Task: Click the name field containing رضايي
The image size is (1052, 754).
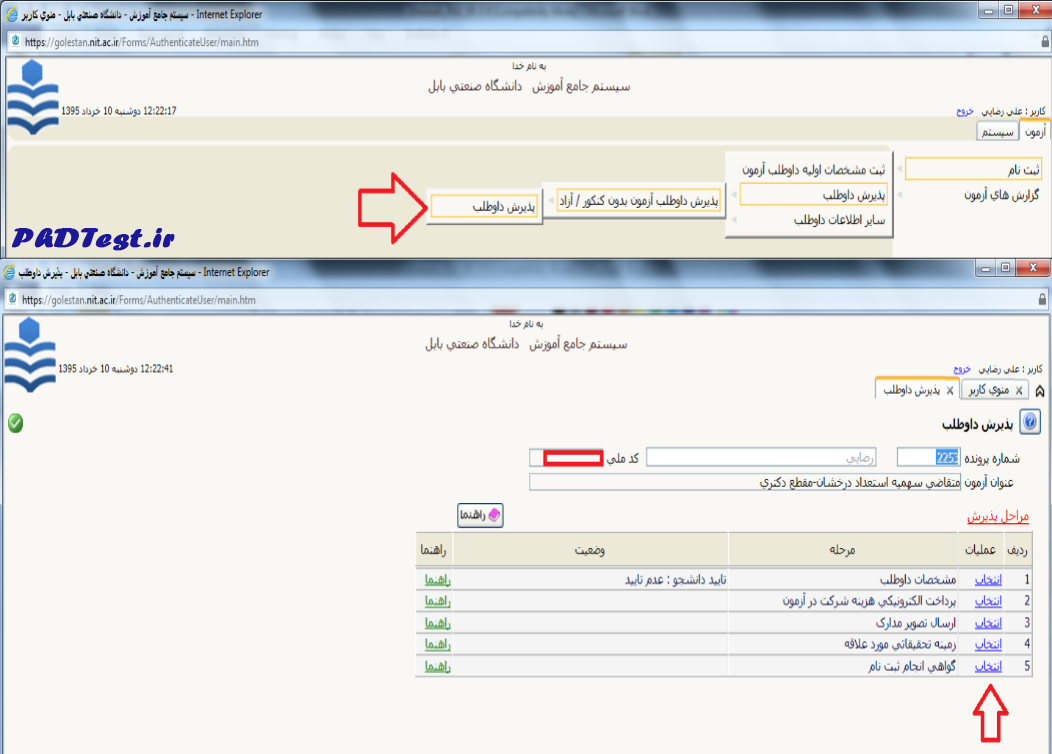Action: tap(761, 457)
